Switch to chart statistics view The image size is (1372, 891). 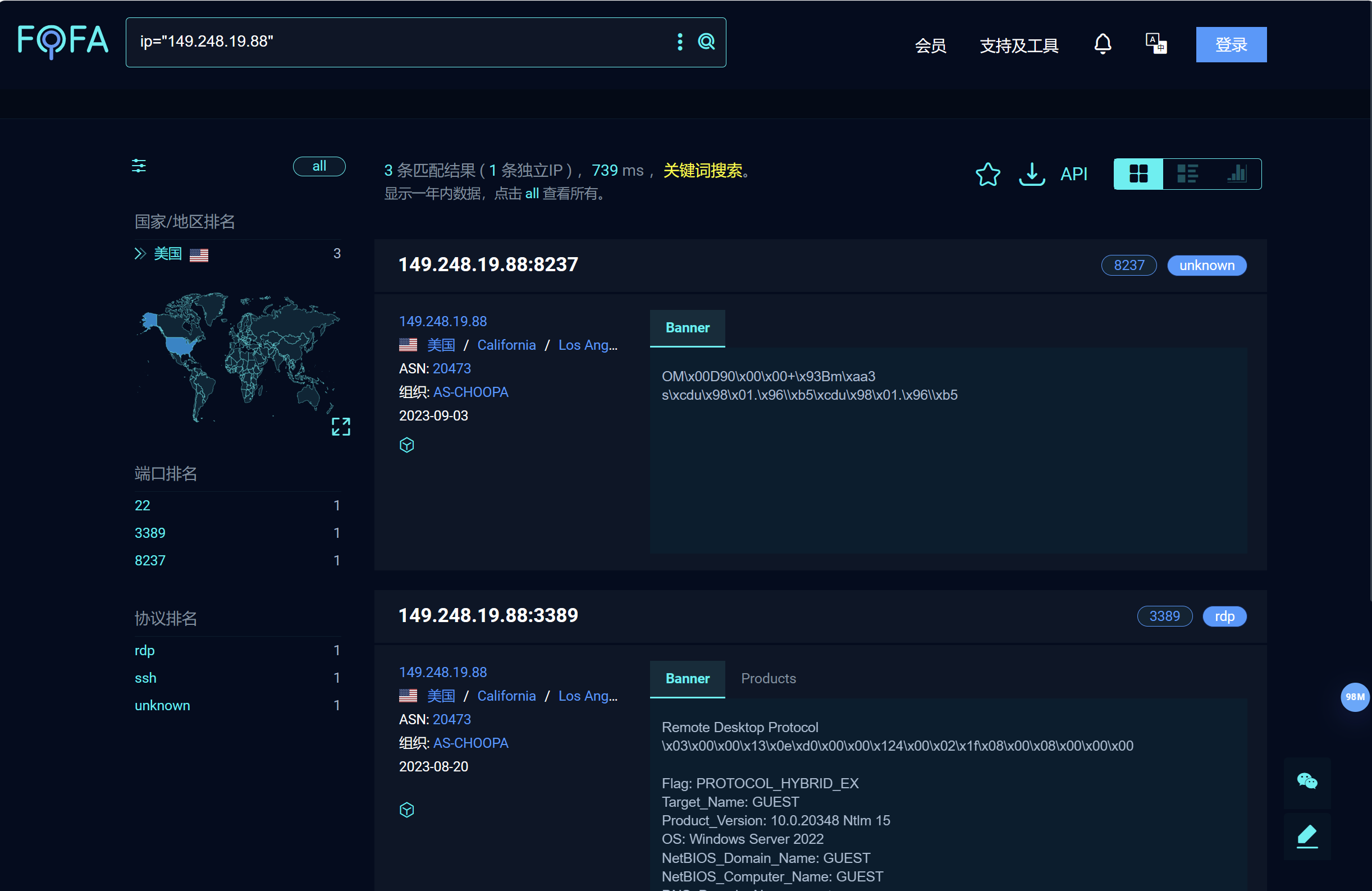(x=1236, y=173)
